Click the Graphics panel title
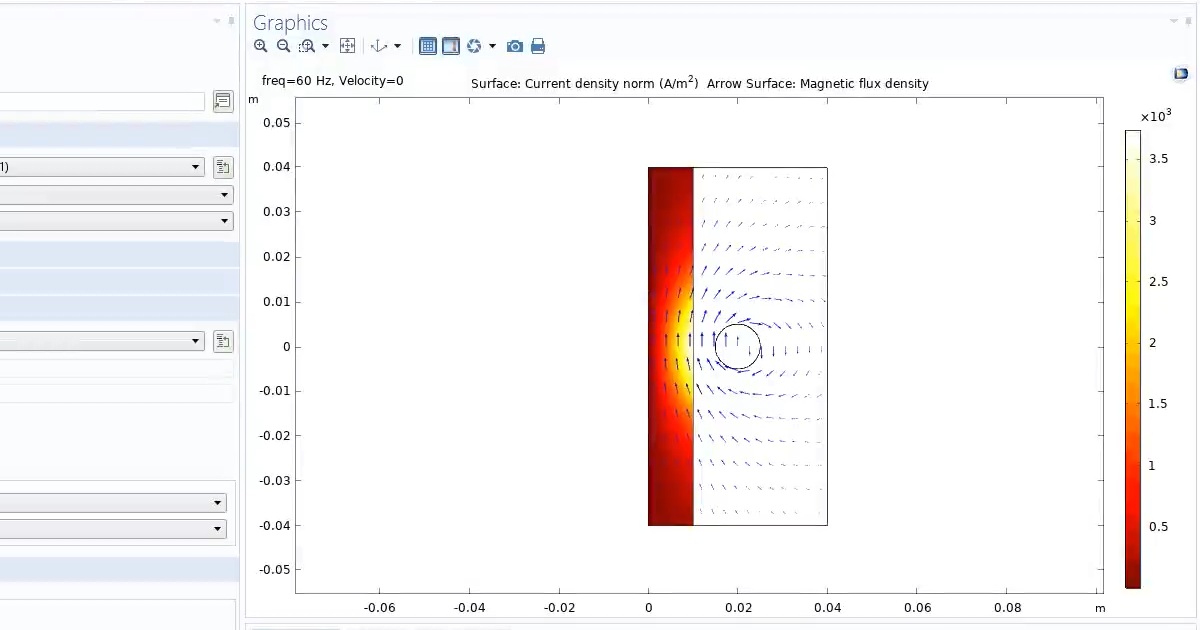Viewport: 1200px width, 630px height. pyautogui.click(x=290, y=22)
